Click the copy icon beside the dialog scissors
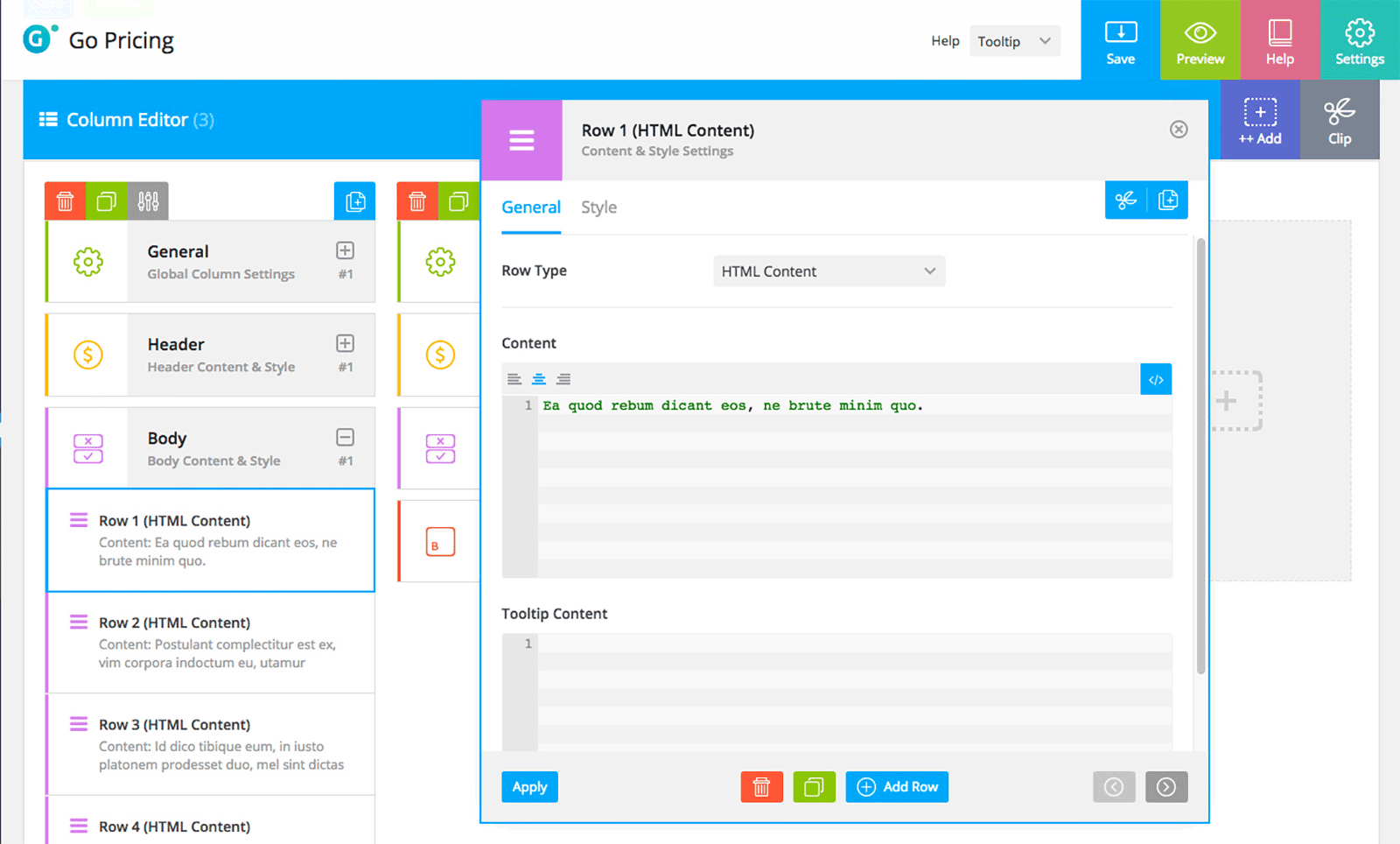This screenshot has width=1400, height=844. click(x=1167, y=200)
